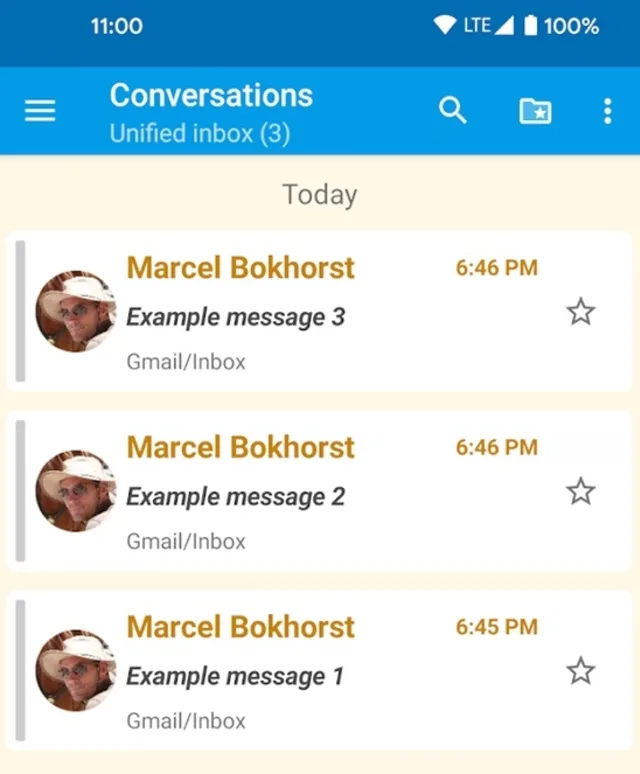Click the Conversations title

(211, 96)
